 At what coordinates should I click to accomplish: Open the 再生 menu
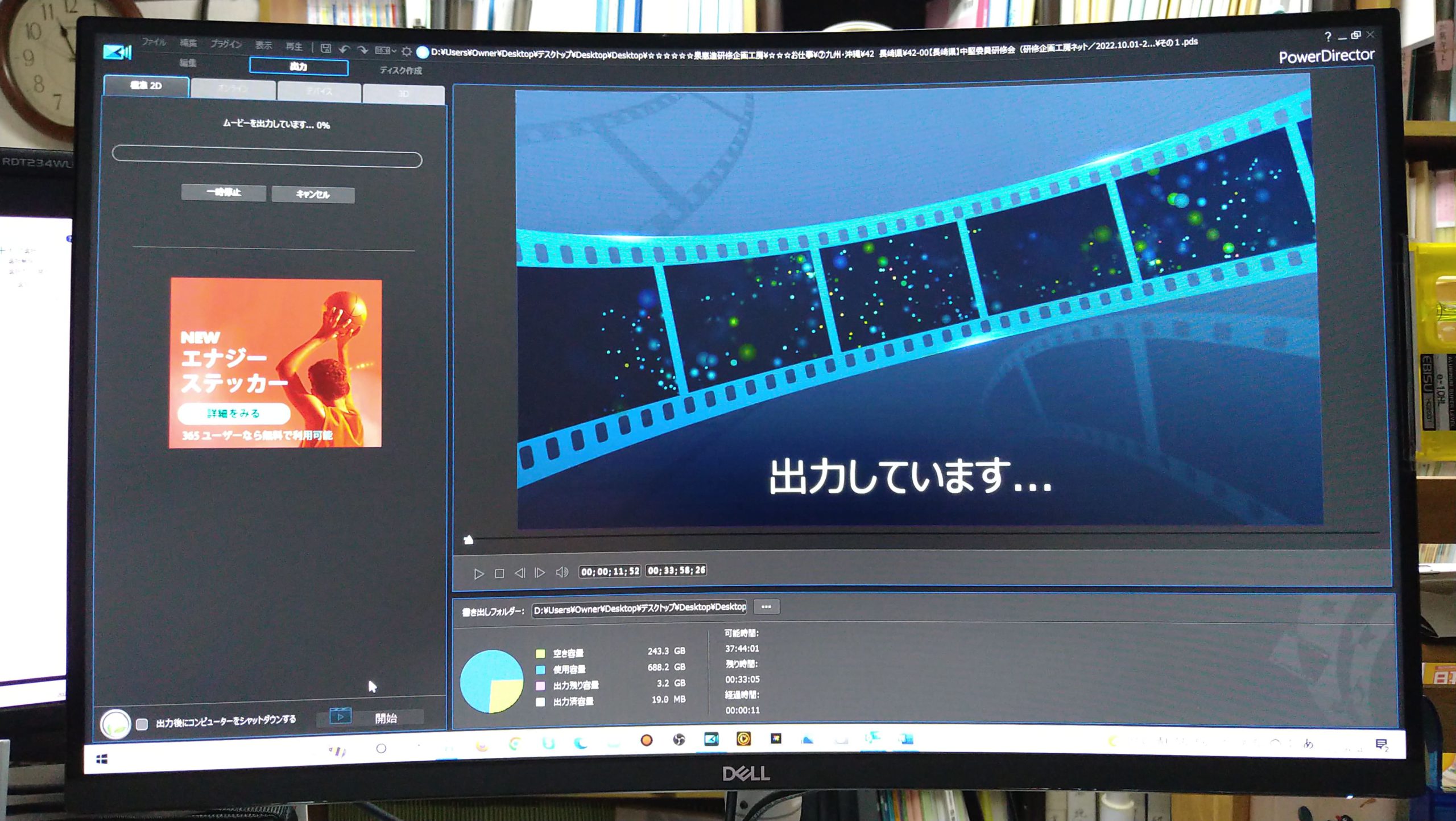tap(294, 47)
